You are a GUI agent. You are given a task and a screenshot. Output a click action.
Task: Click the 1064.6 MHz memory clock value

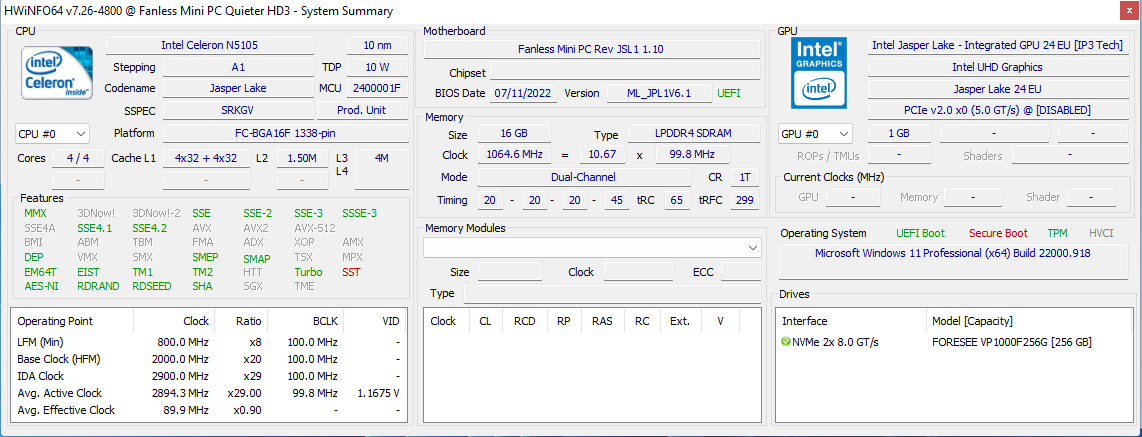point(514,155)
